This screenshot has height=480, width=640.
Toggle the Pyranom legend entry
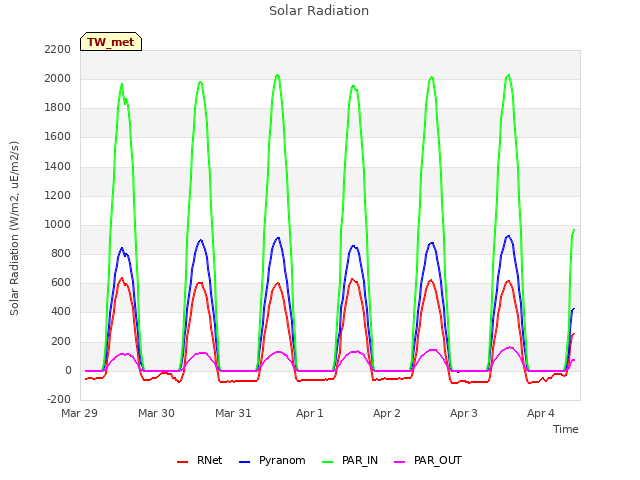click(x=272, y=460)
